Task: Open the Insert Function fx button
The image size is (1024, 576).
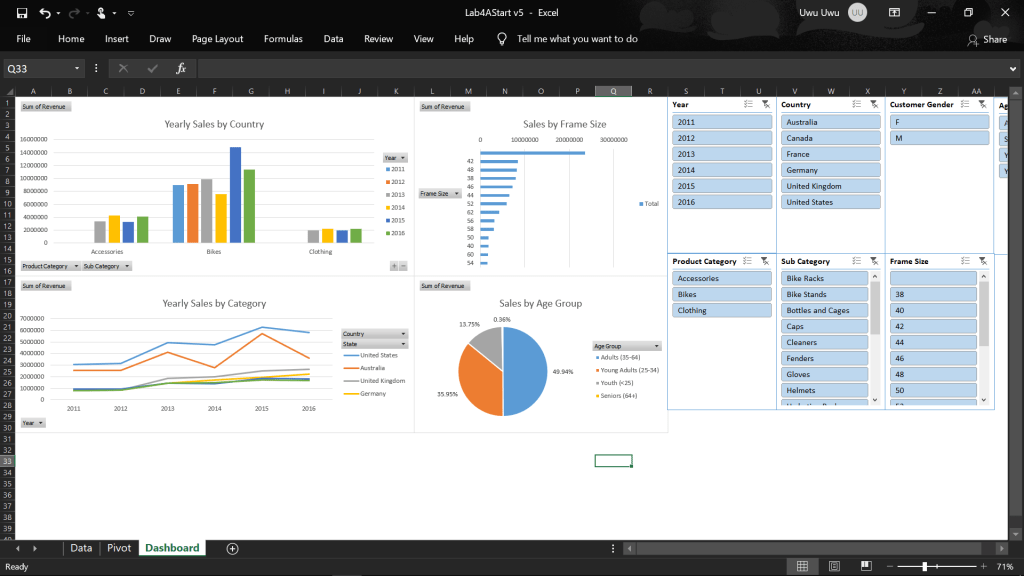Action: click(x=181, y=68)
